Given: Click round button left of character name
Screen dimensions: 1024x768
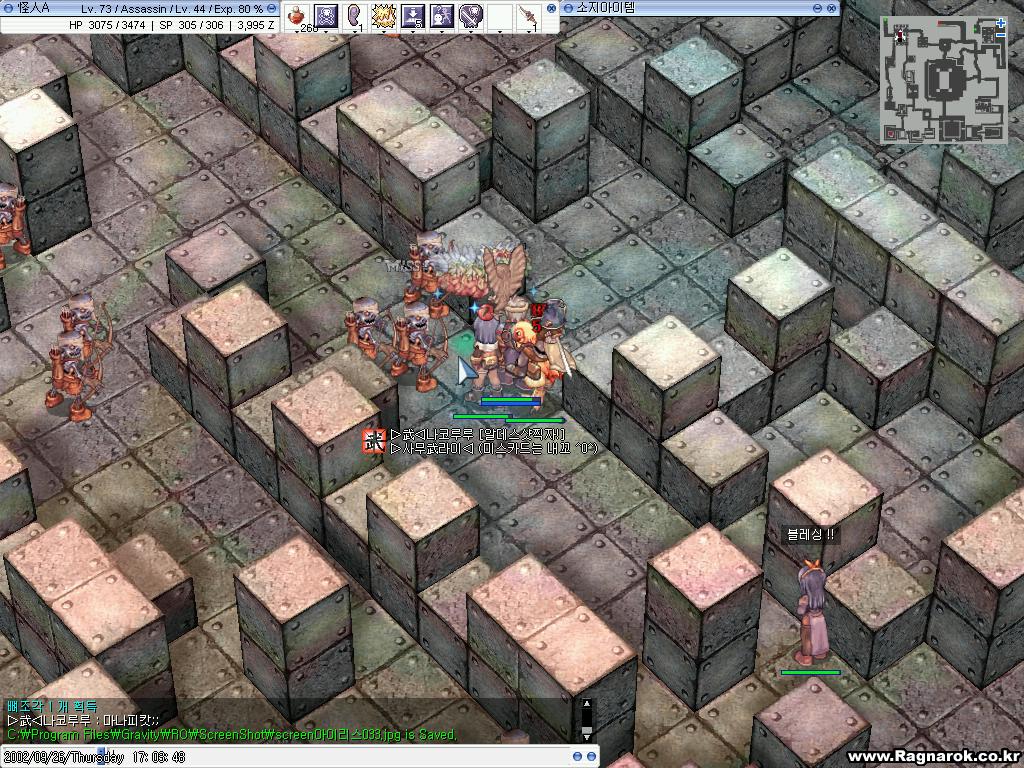Looking at the screenshot, I should [x=8, y=8].
